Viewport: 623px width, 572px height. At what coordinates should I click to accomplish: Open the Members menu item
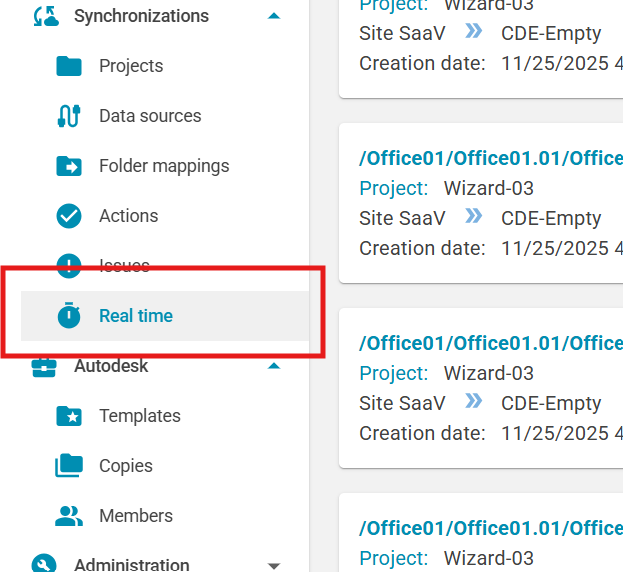136,516
